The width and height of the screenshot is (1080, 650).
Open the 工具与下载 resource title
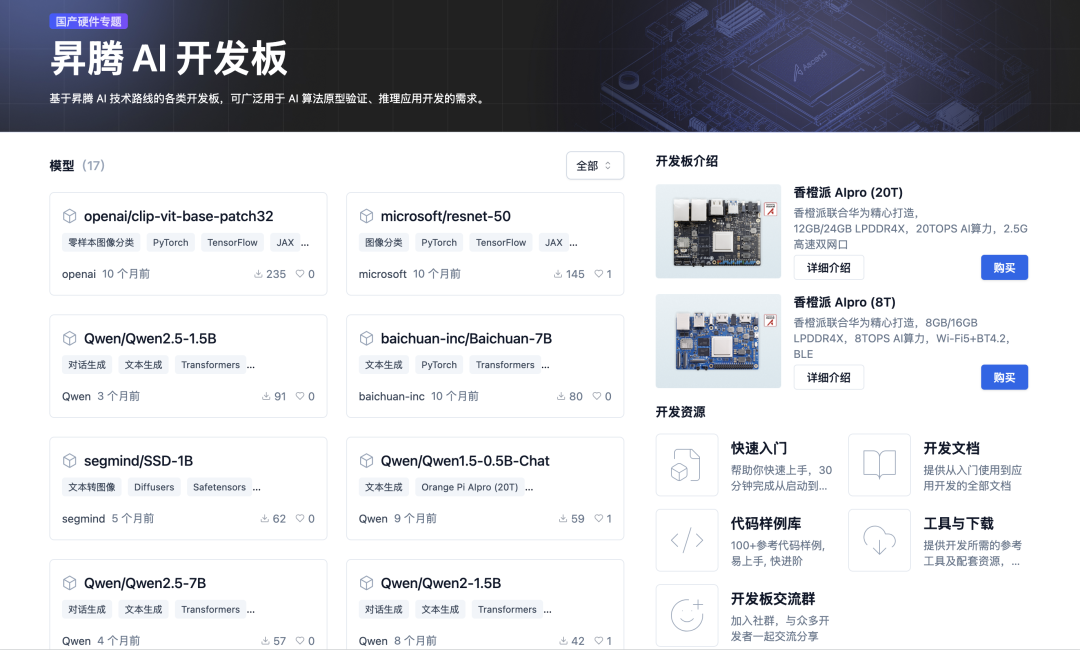[958, 523]
